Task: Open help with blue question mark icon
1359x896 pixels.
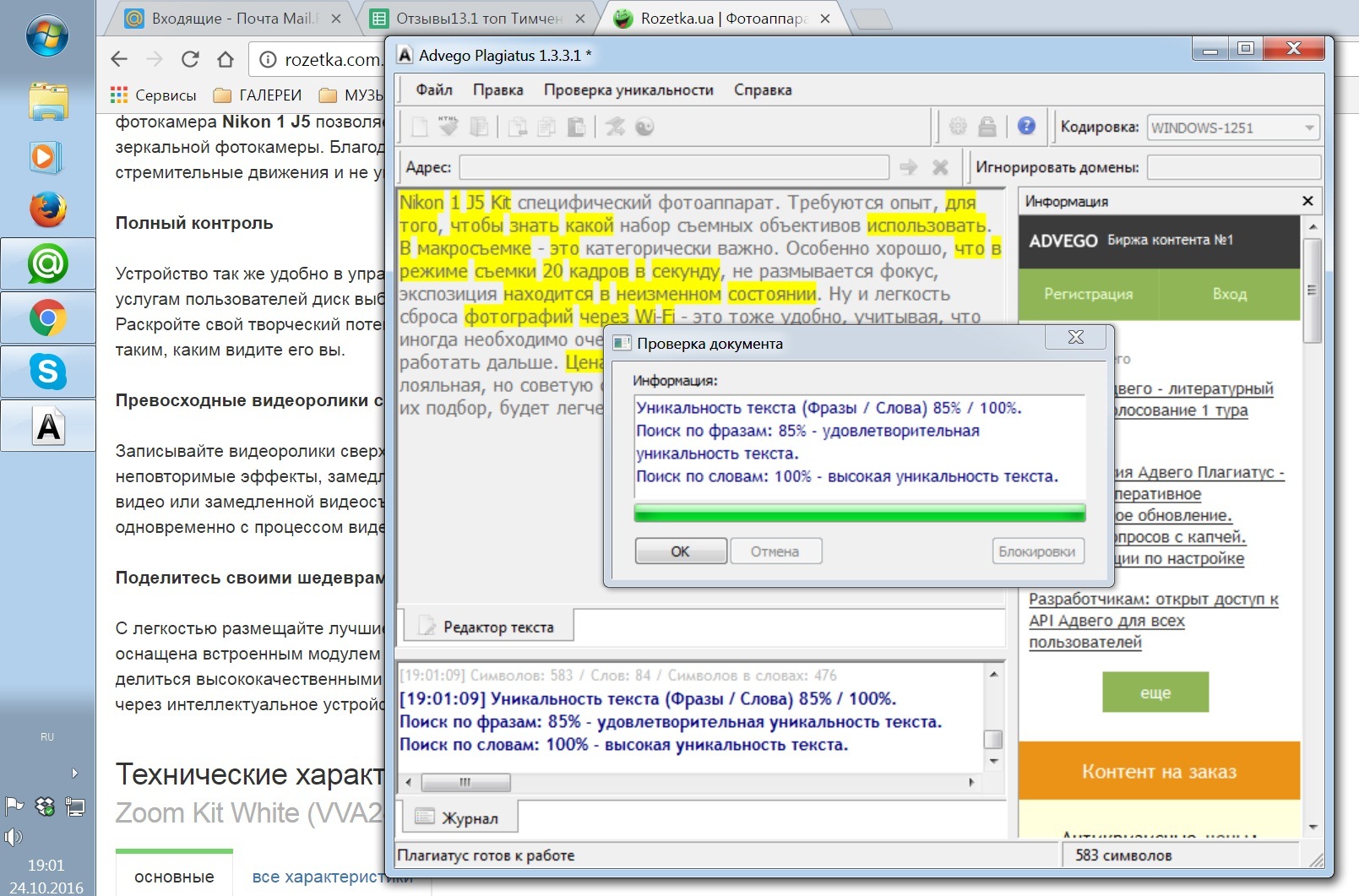Action: (1026, 126)
